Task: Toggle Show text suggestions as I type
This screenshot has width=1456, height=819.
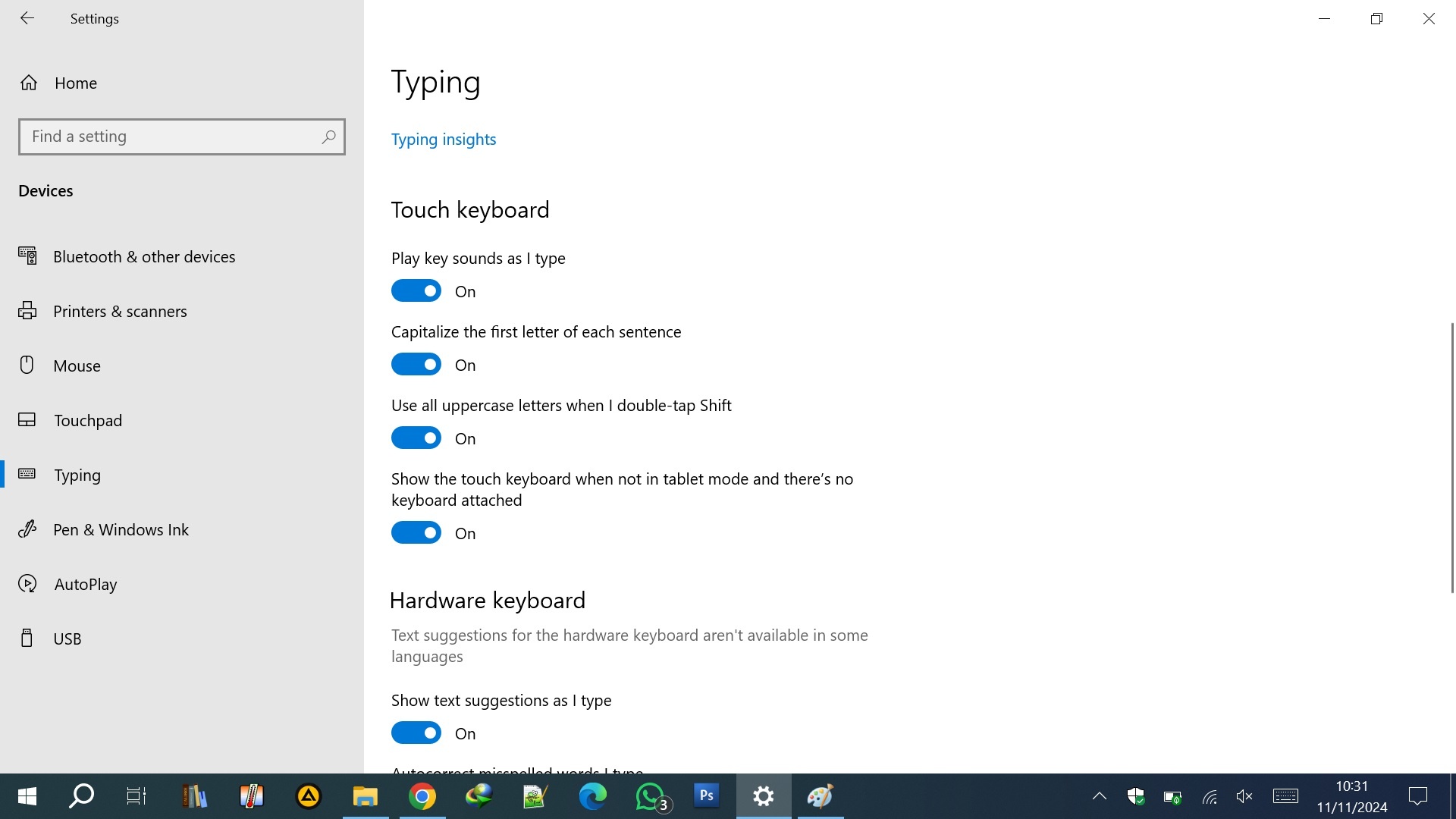Action: pos(416,733)
